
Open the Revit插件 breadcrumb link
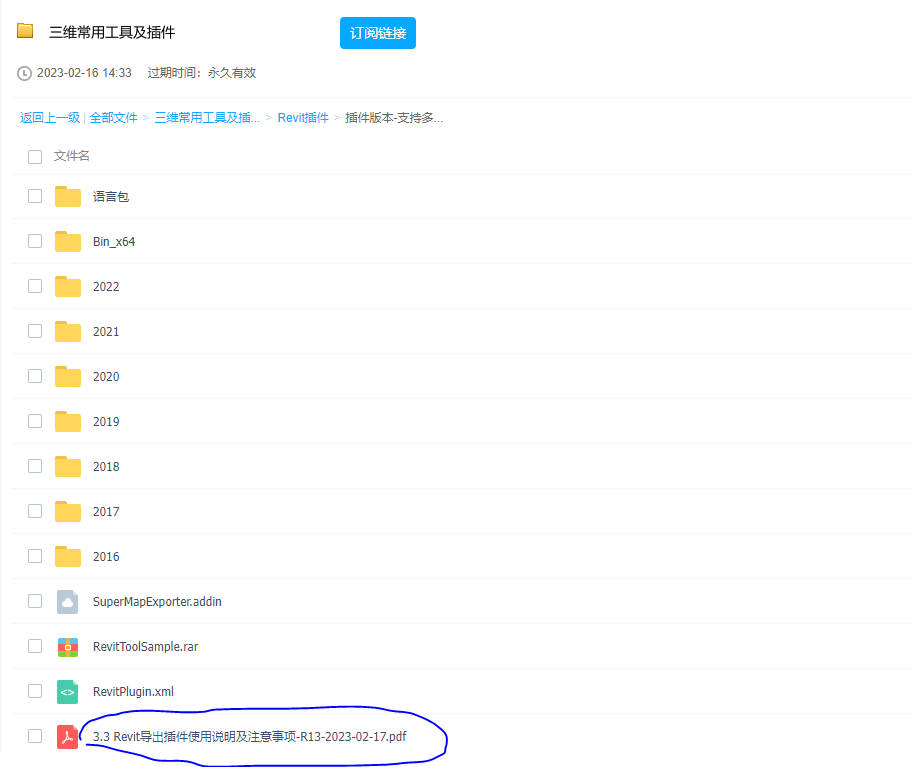click(x=303, y=118)
